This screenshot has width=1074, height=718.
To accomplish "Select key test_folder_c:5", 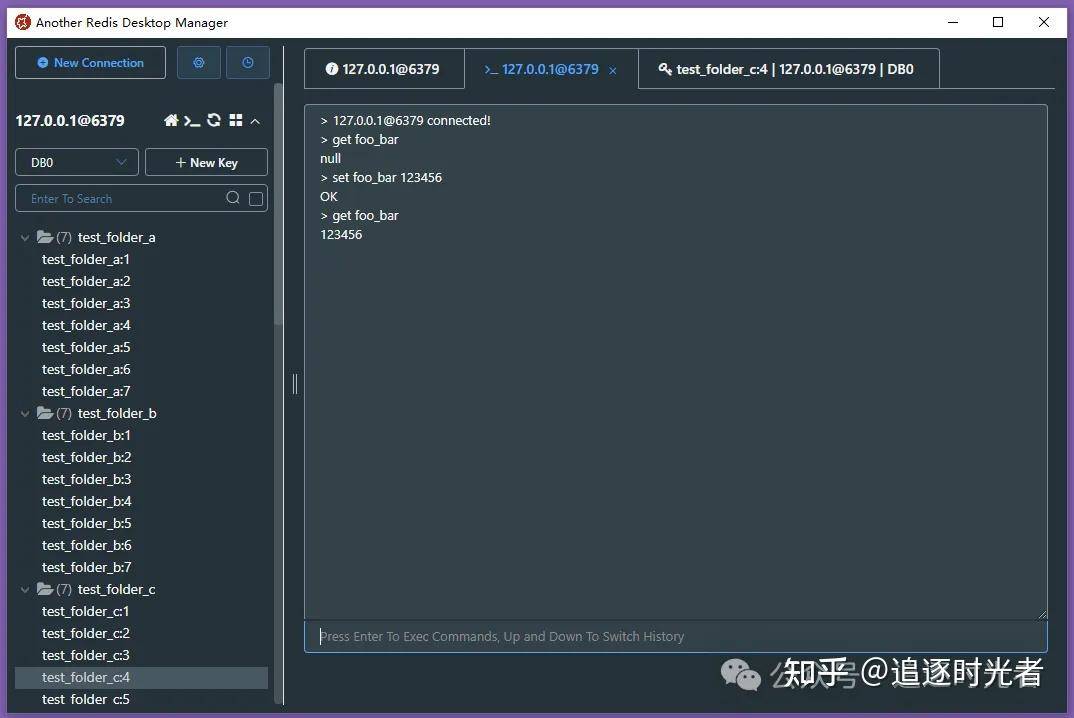I will 86,699.
